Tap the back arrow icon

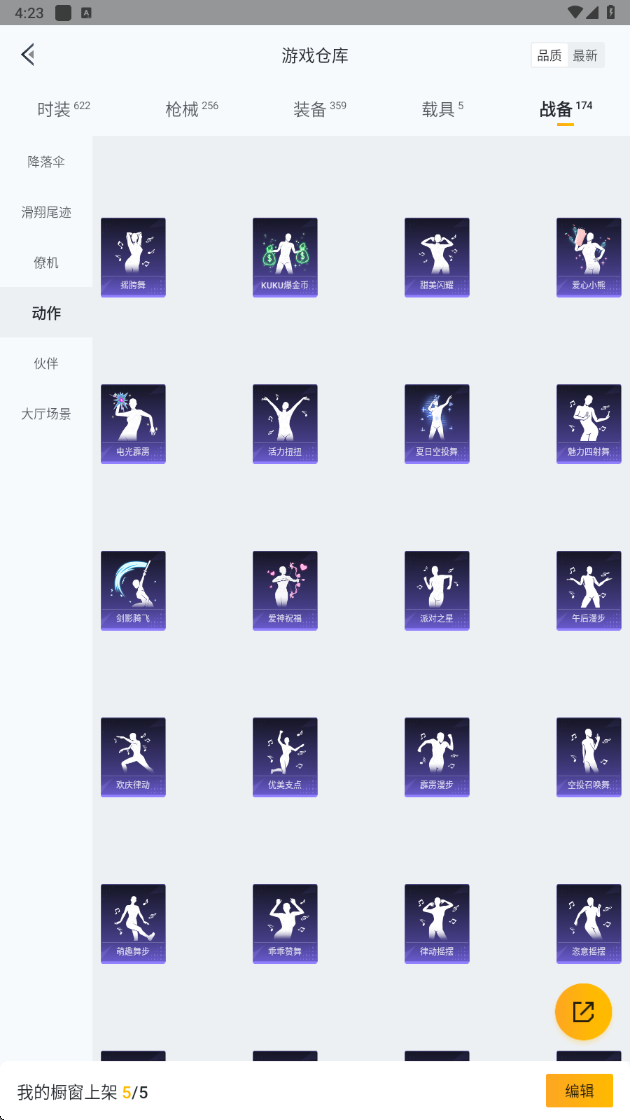[x=28, y=54]
